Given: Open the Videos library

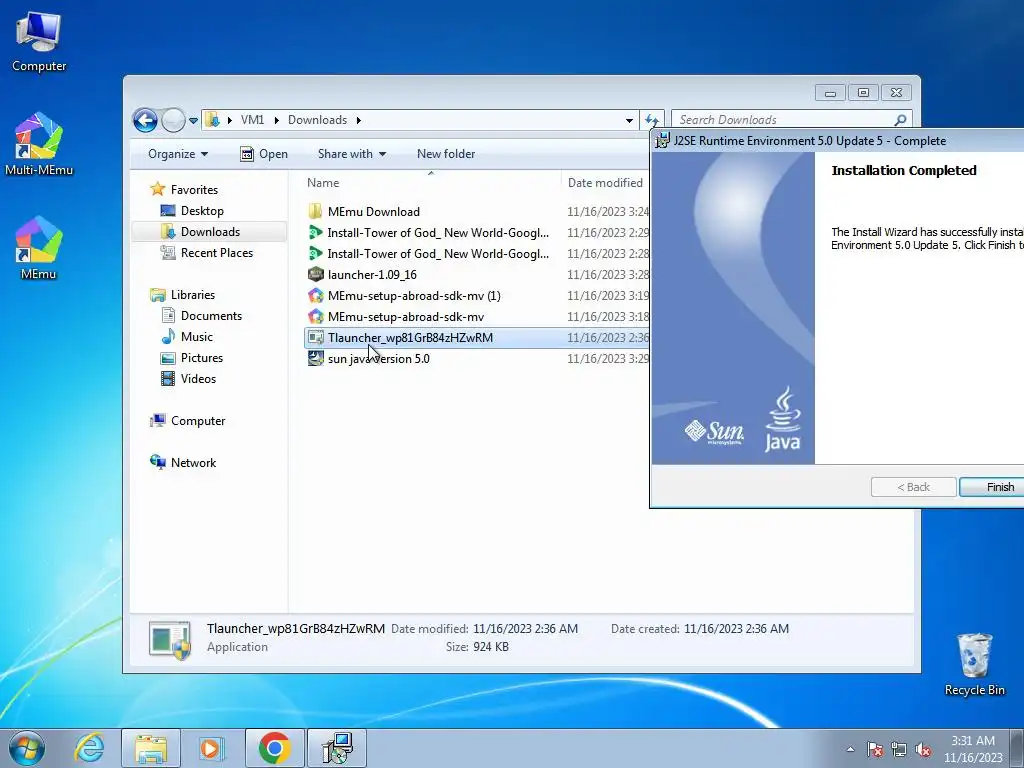Looking at the screenshot, I should click(x=198, y=378).
